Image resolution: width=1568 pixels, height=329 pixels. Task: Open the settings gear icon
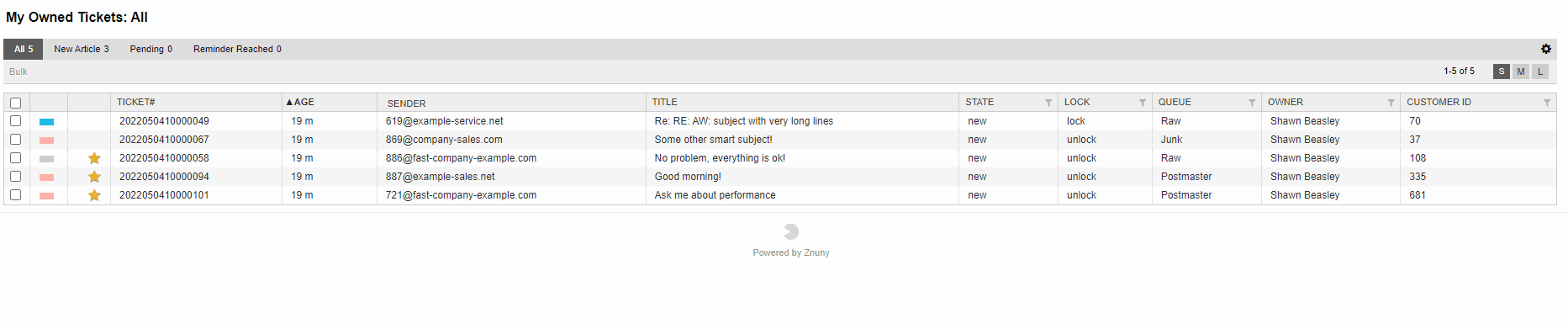click(x=1545, y=49)
